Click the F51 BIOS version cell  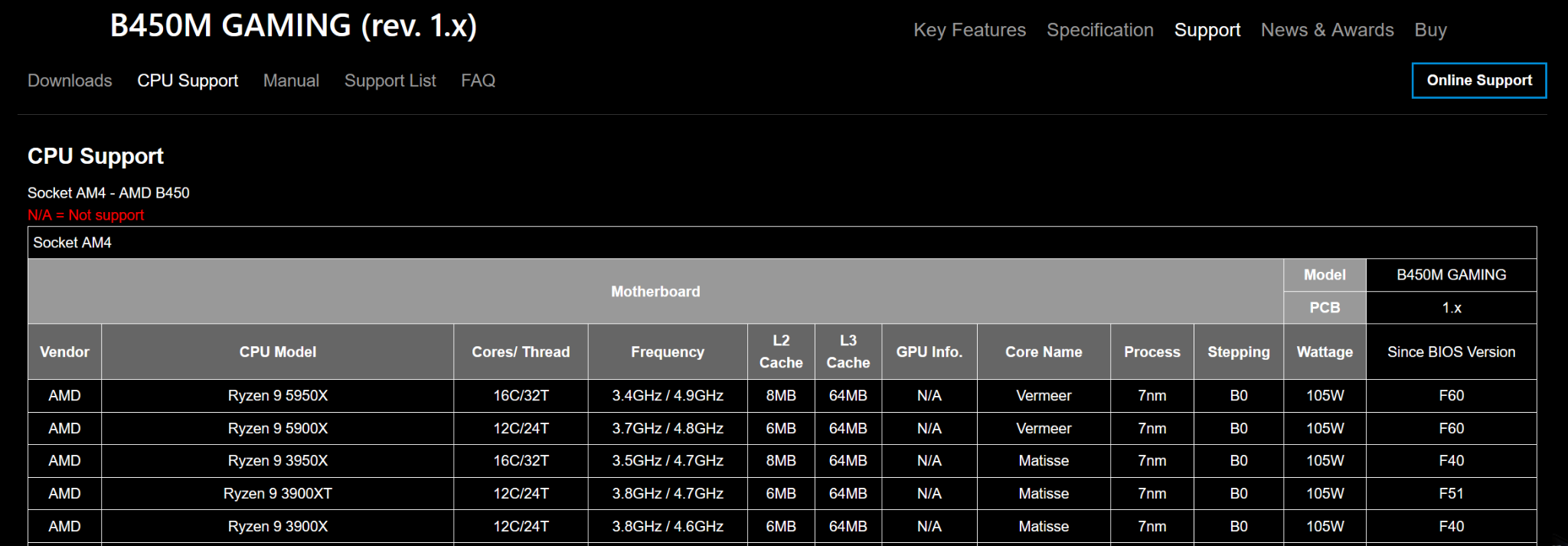1452,494
